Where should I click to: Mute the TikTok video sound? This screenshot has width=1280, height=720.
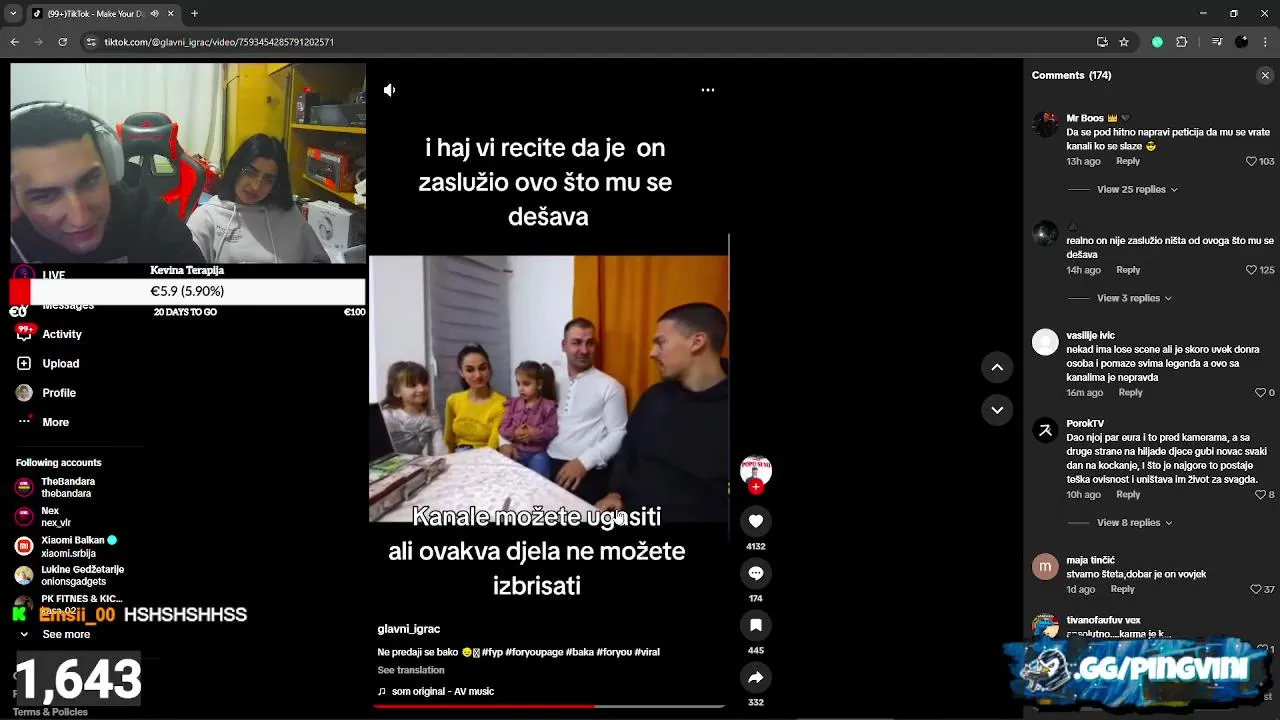(389, 90)
